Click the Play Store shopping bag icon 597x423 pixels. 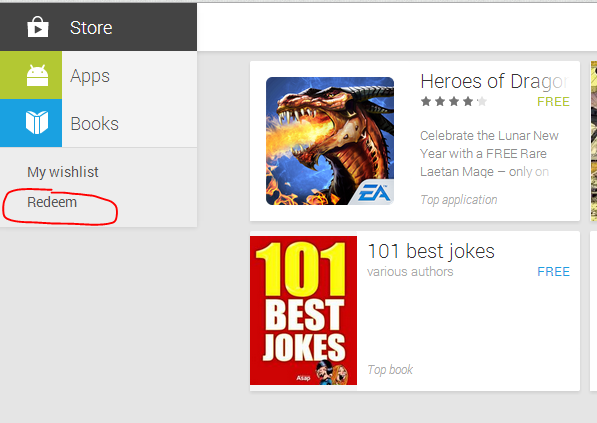38,27
